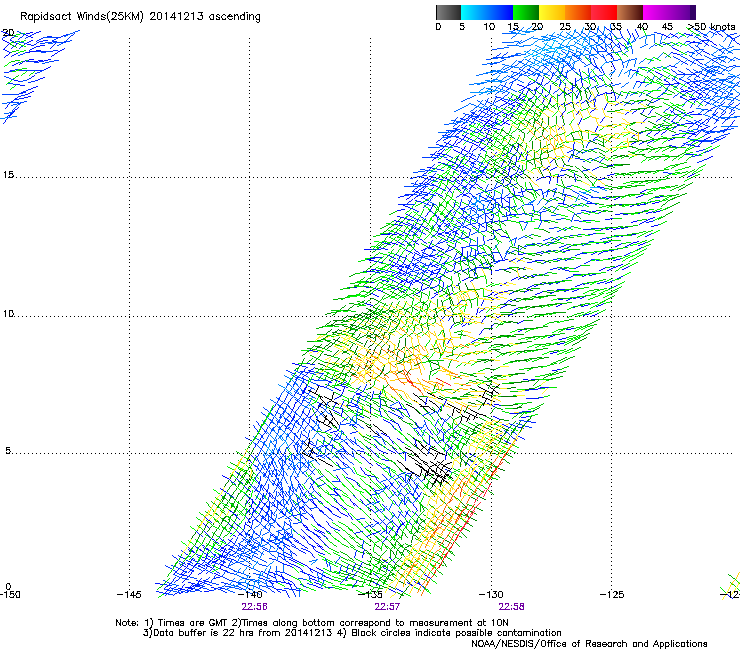Click the note 'Times are GMT' line
This screenshot has height=650, width=740.
point(311,623)
